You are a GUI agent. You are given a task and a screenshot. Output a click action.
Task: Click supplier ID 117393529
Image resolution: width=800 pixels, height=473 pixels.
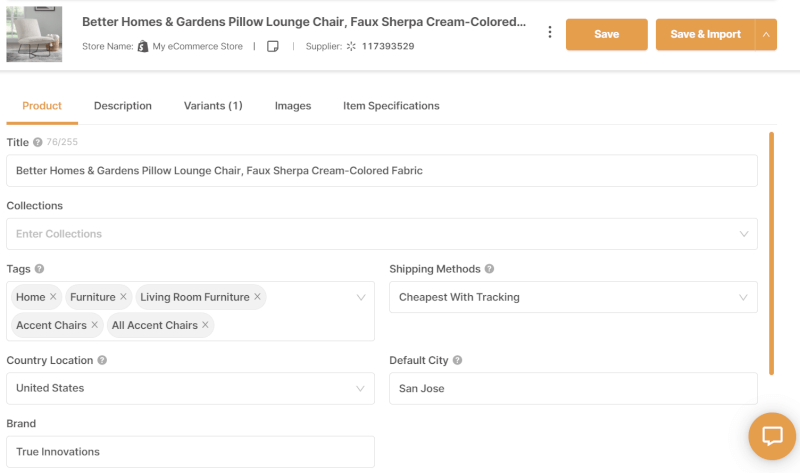pos(388,46)
